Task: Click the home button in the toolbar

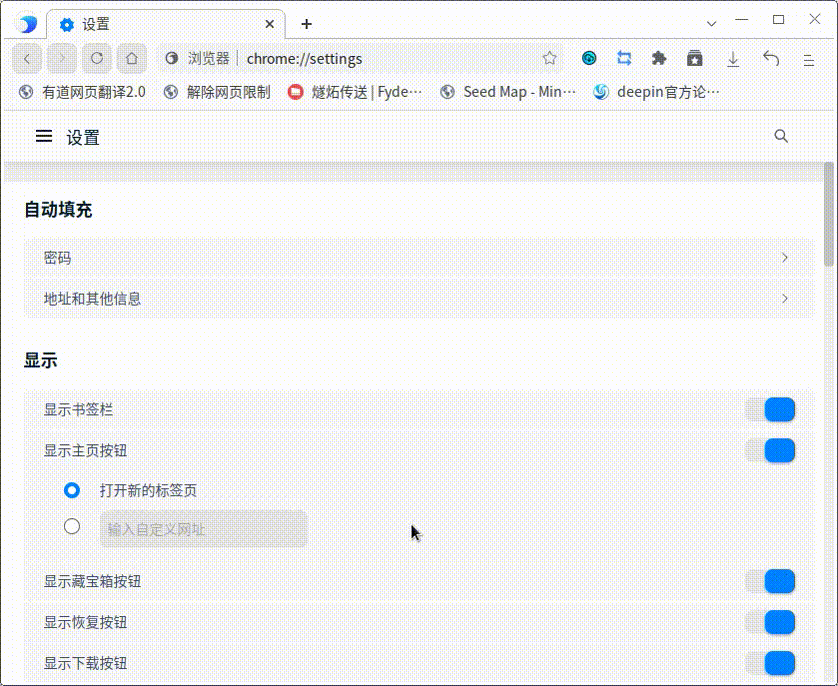Action: (x=131, y=58)
